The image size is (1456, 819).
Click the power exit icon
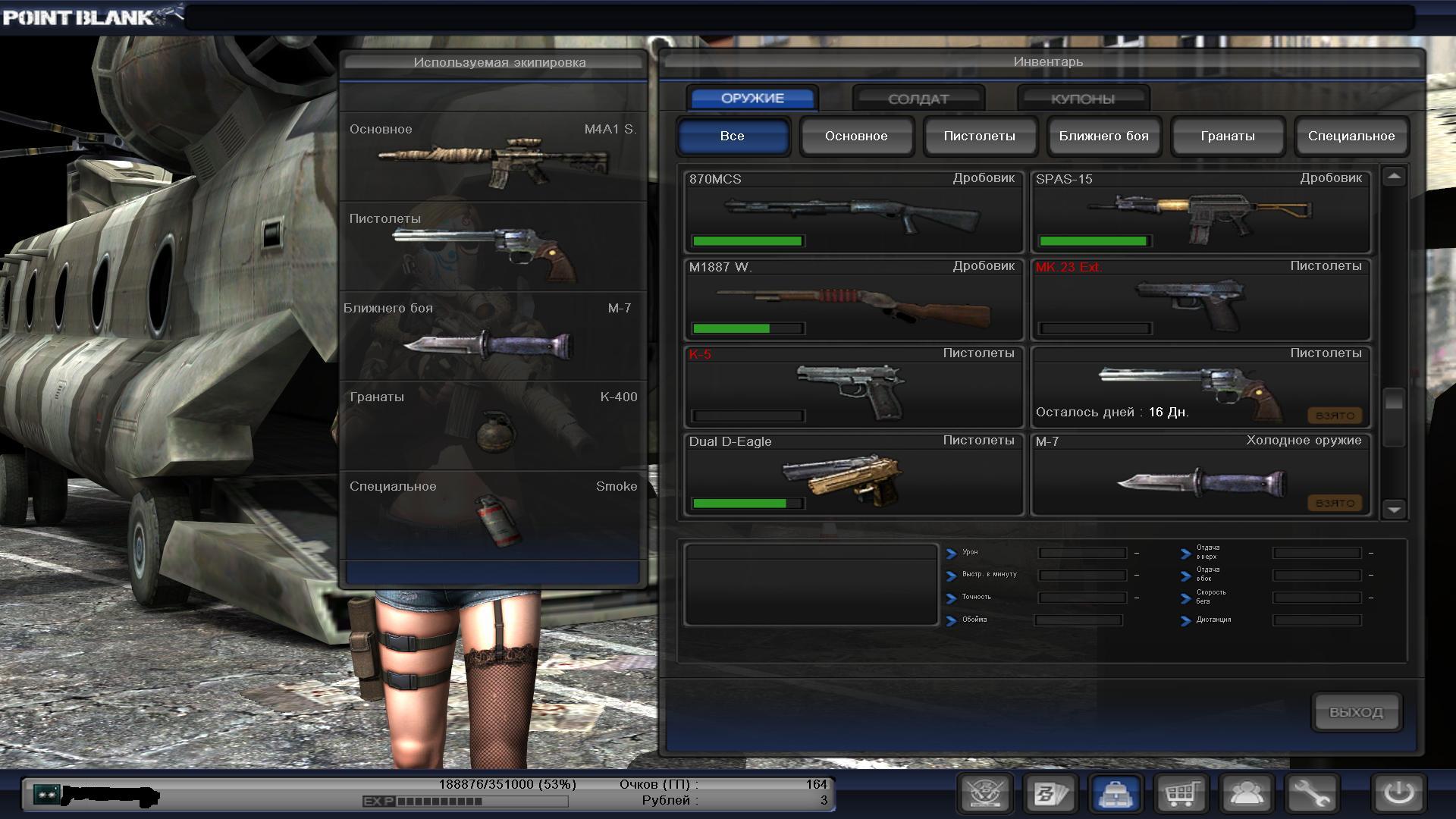[x=1398, y=794]
